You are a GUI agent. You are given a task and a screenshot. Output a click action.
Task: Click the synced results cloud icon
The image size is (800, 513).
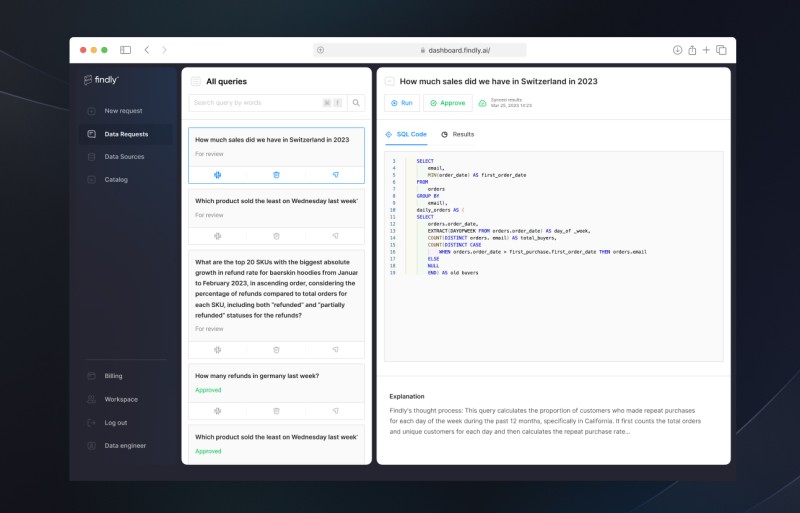(x=482, y=103)
